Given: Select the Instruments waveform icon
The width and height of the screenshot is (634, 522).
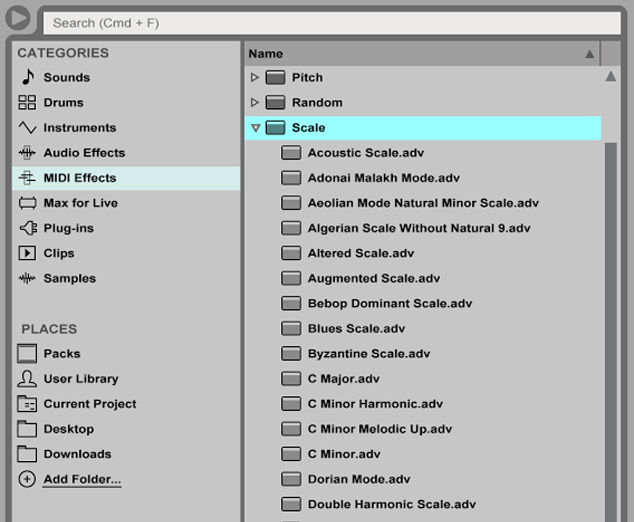Looking at the screenshot, I should (x=27, y=128).
